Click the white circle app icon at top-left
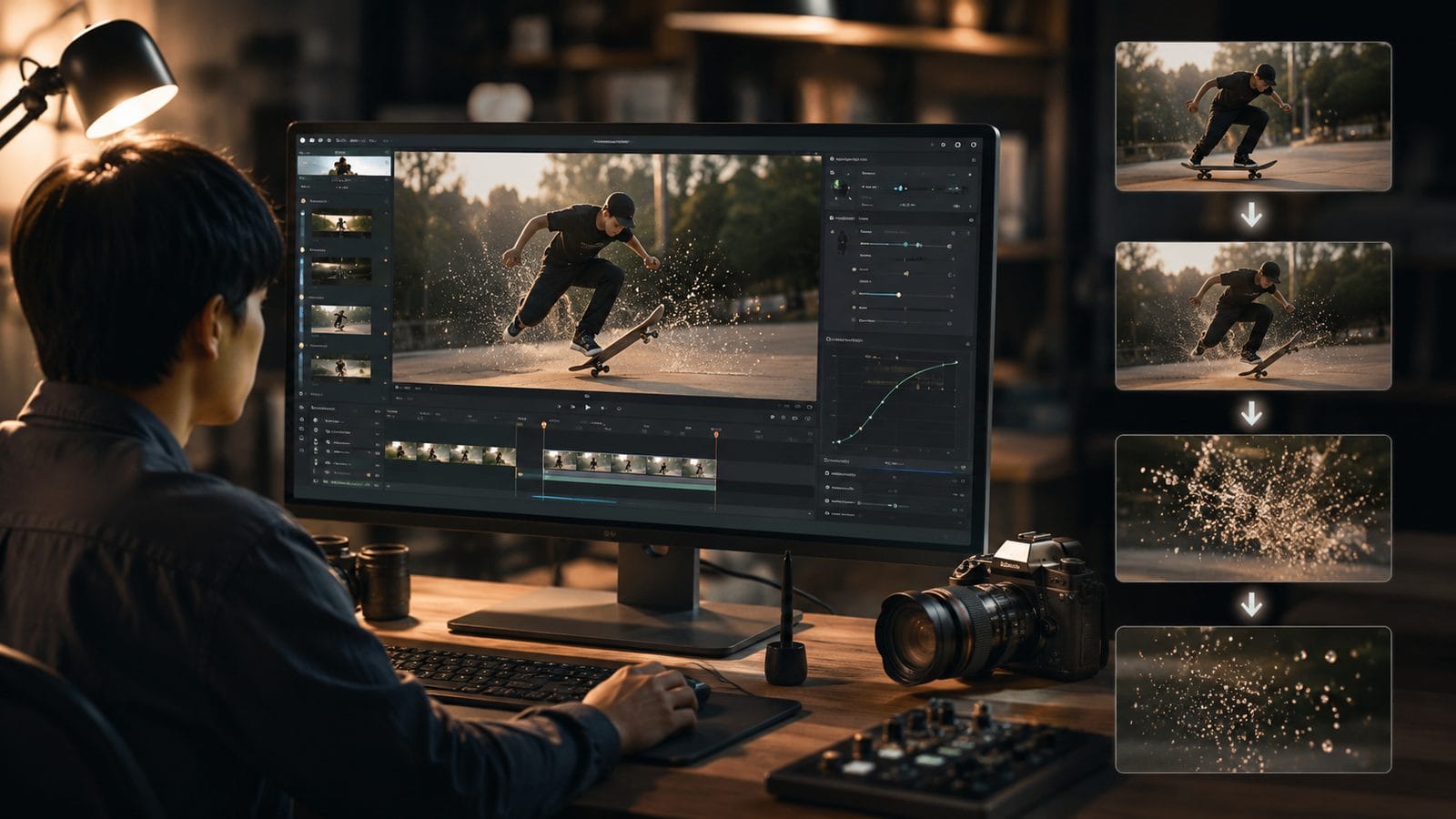 coord(302,140)
